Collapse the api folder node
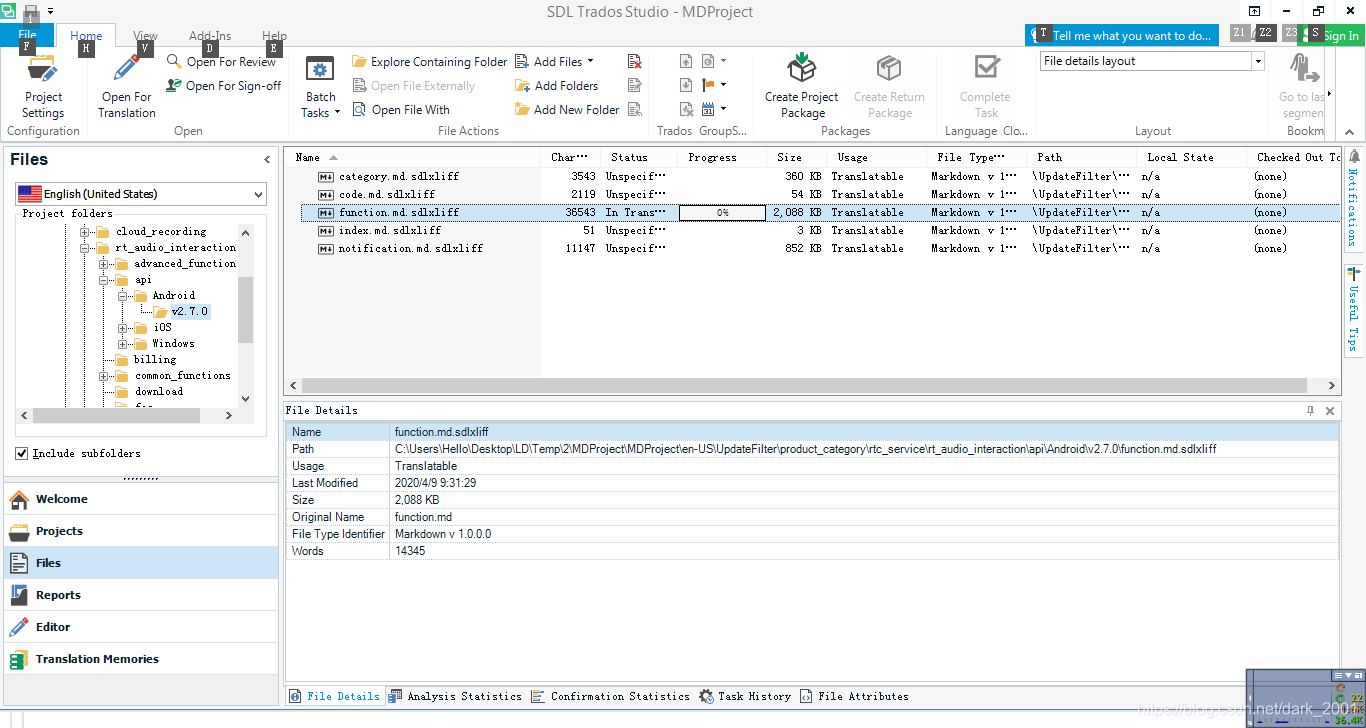This screenshot has height=728, width=1366. (104, 280)
